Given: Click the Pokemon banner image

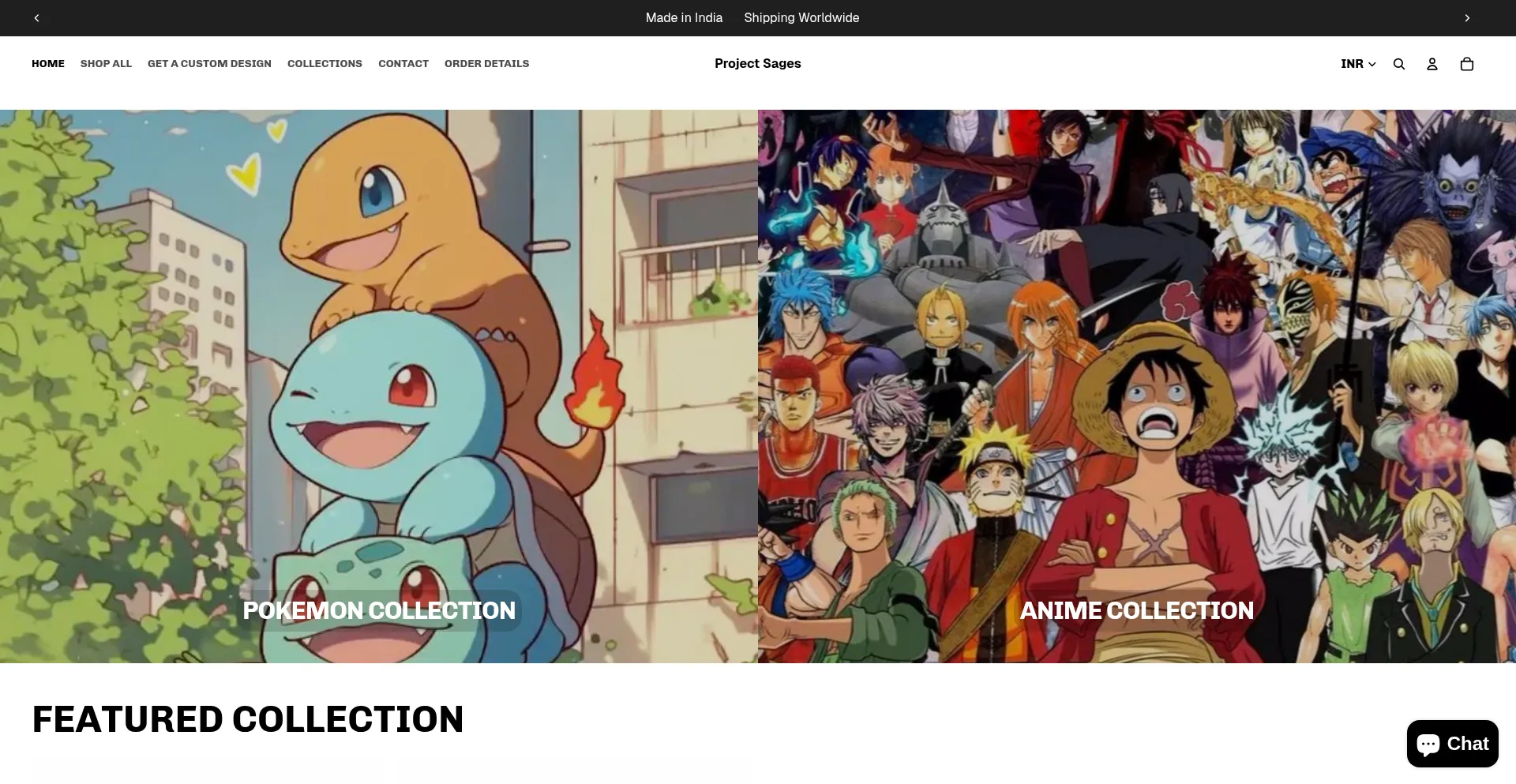Looking at the screenshot, I should pos(379,355).
